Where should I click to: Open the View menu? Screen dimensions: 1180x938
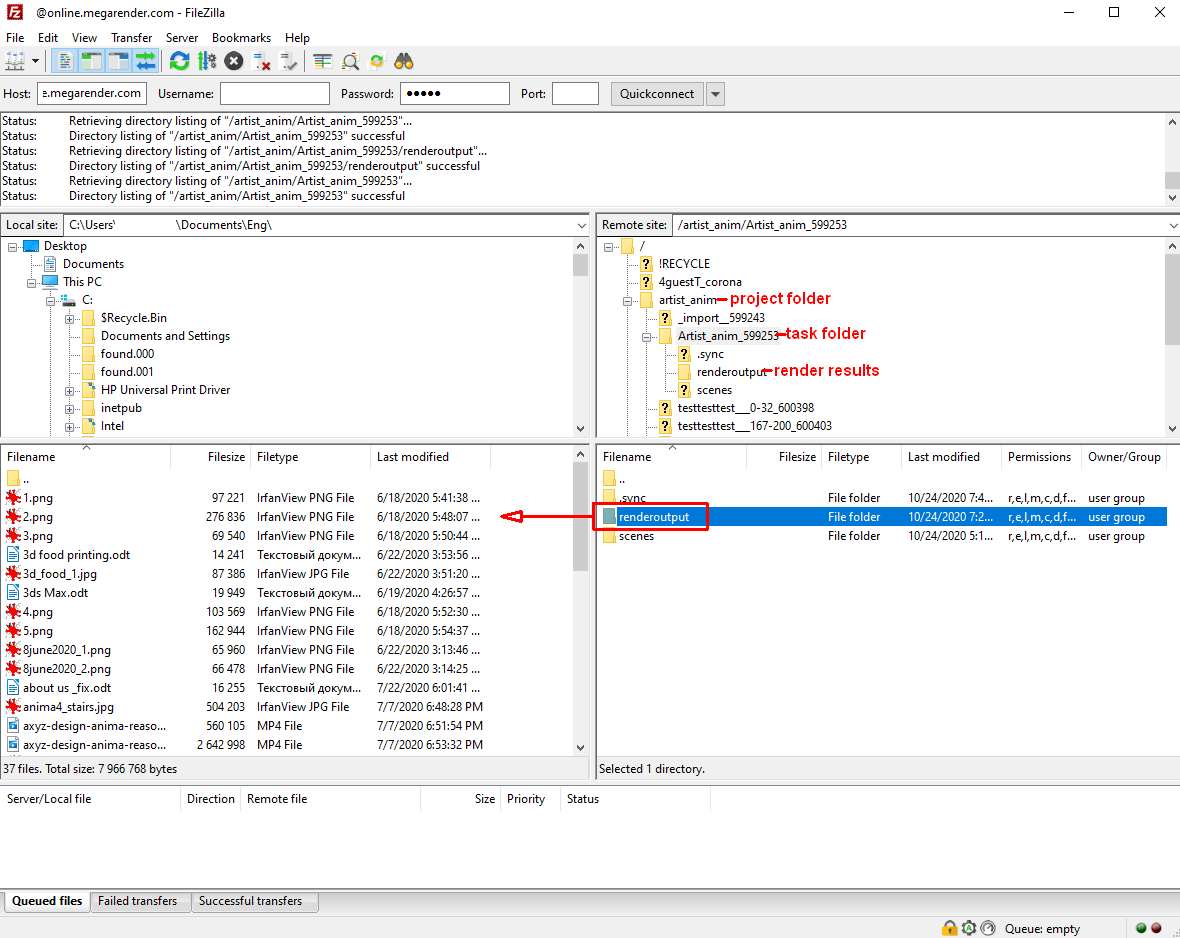click(x=84, y=38)
